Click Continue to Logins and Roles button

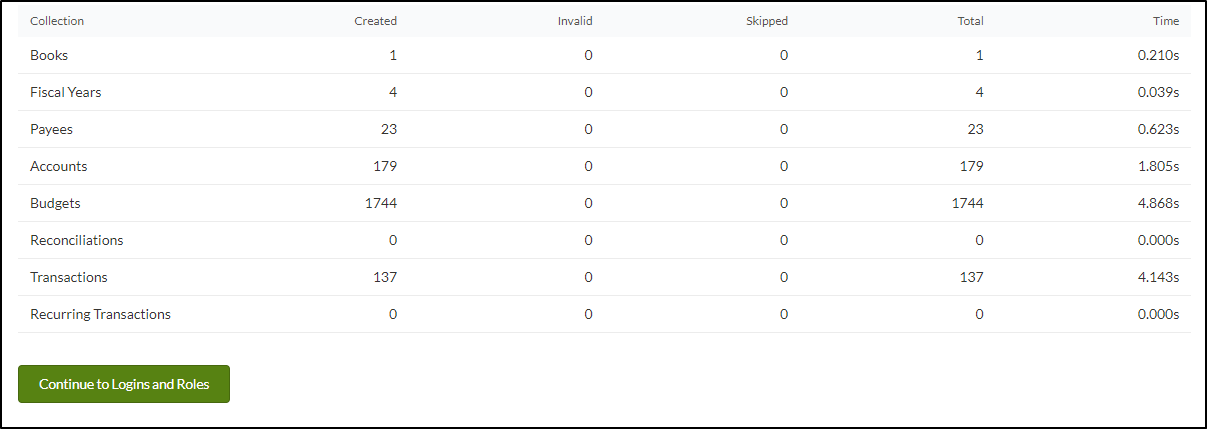point(124,384)
